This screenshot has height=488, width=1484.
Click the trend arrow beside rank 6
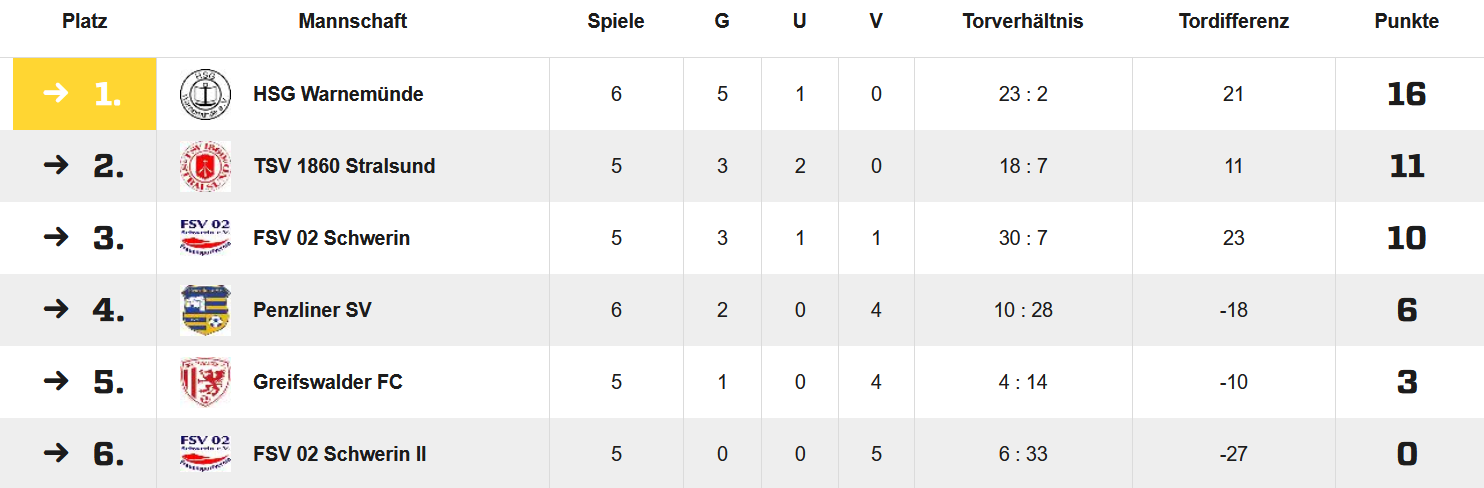(x=56, y=453)
